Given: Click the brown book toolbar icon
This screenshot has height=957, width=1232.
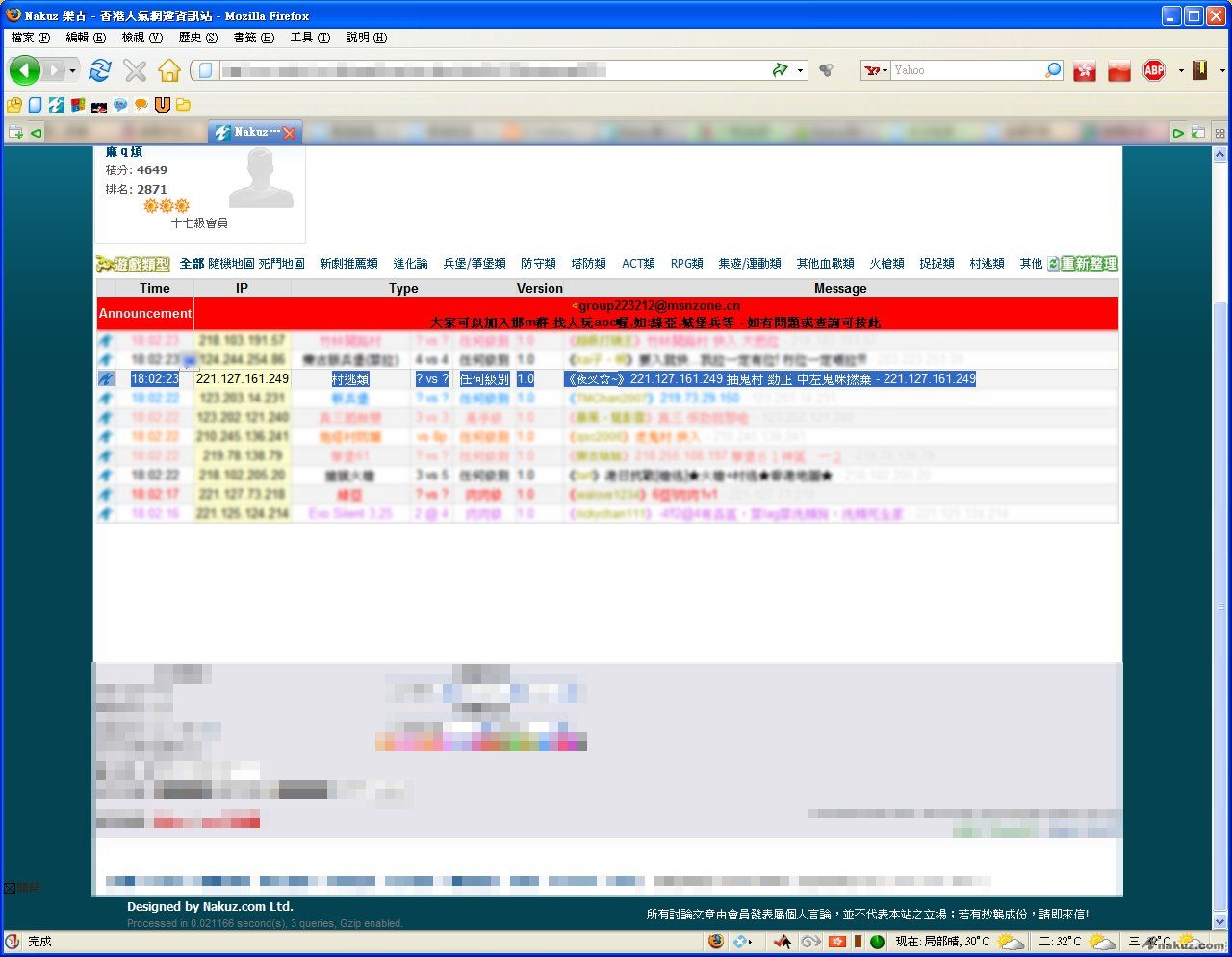Looking at the screenshot, I should click(1200, 70).
